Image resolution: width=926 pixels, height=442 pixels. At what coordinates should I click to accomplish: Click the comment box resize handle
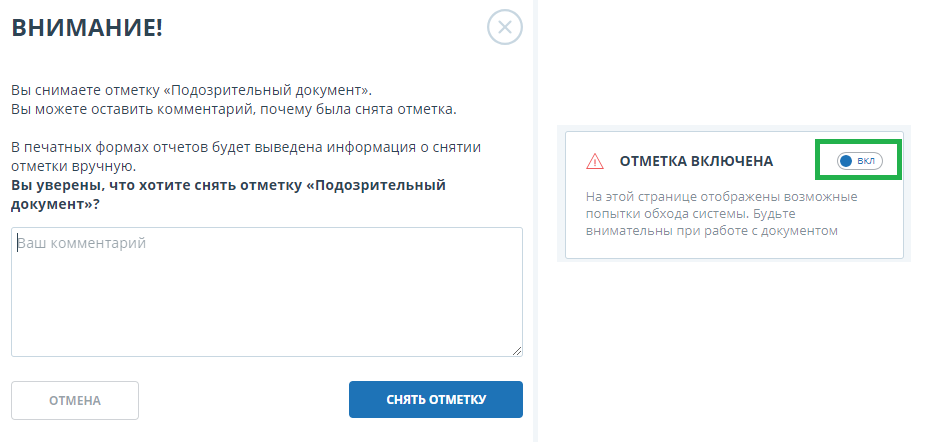point(517,351)
